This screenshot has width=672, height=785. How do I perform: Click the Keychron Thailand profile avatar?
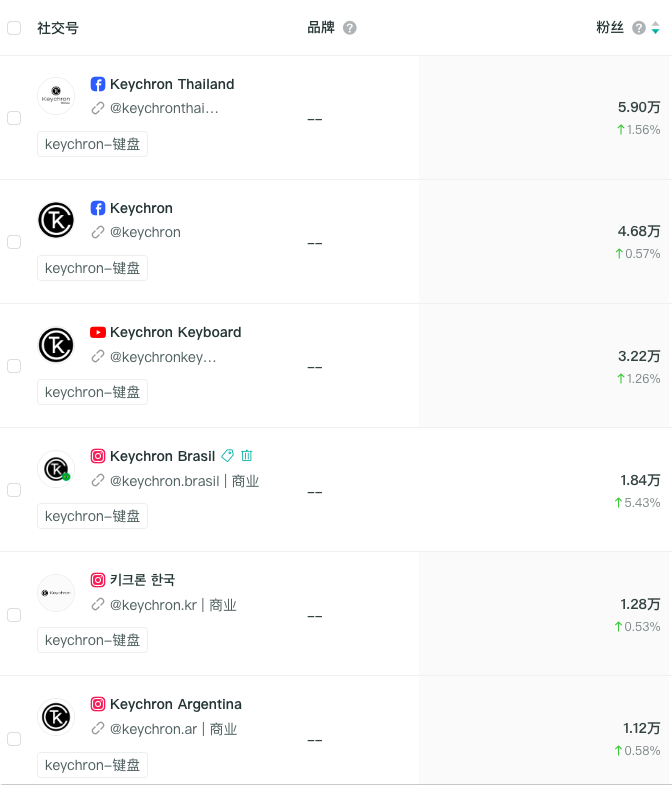(56, 96)
